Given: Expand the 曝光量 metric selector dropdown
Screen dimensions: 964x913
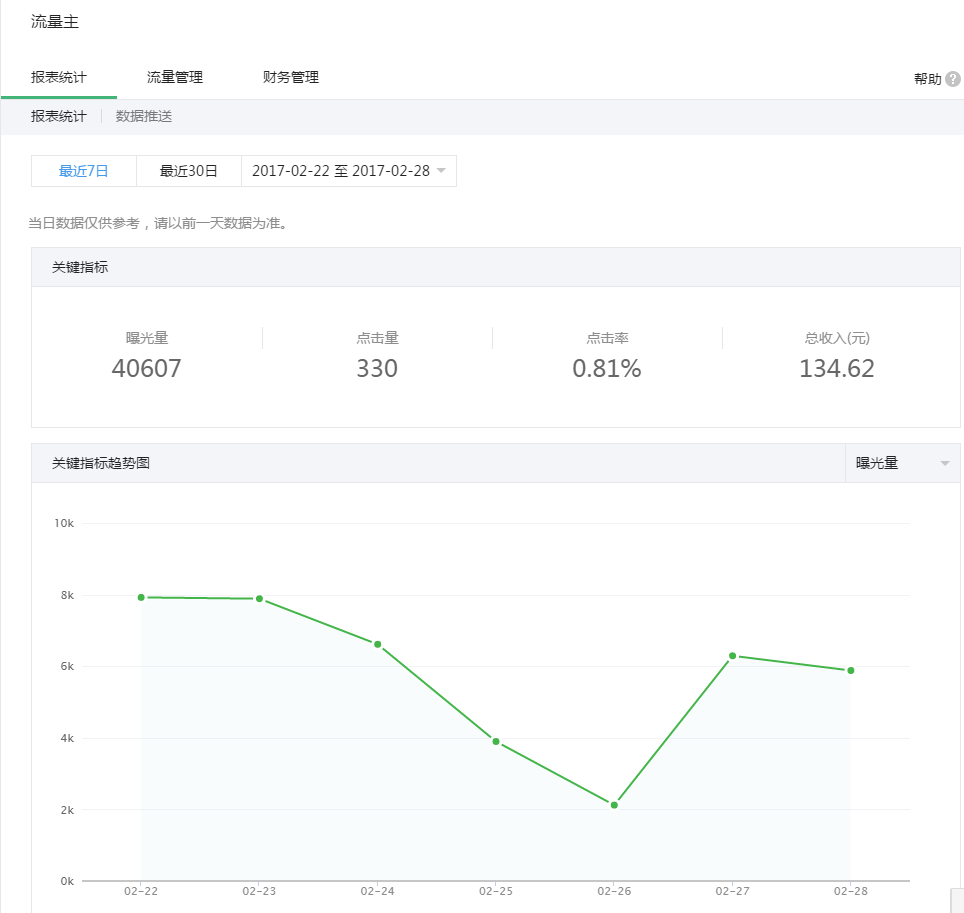Looking at the screenshot, I should click(902, 463).
